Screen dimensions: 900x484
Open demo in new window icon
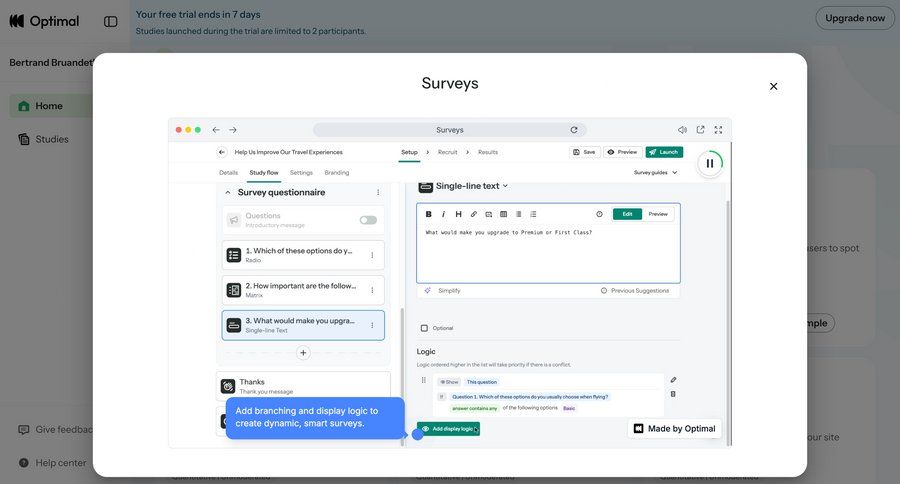click(700, 130)
